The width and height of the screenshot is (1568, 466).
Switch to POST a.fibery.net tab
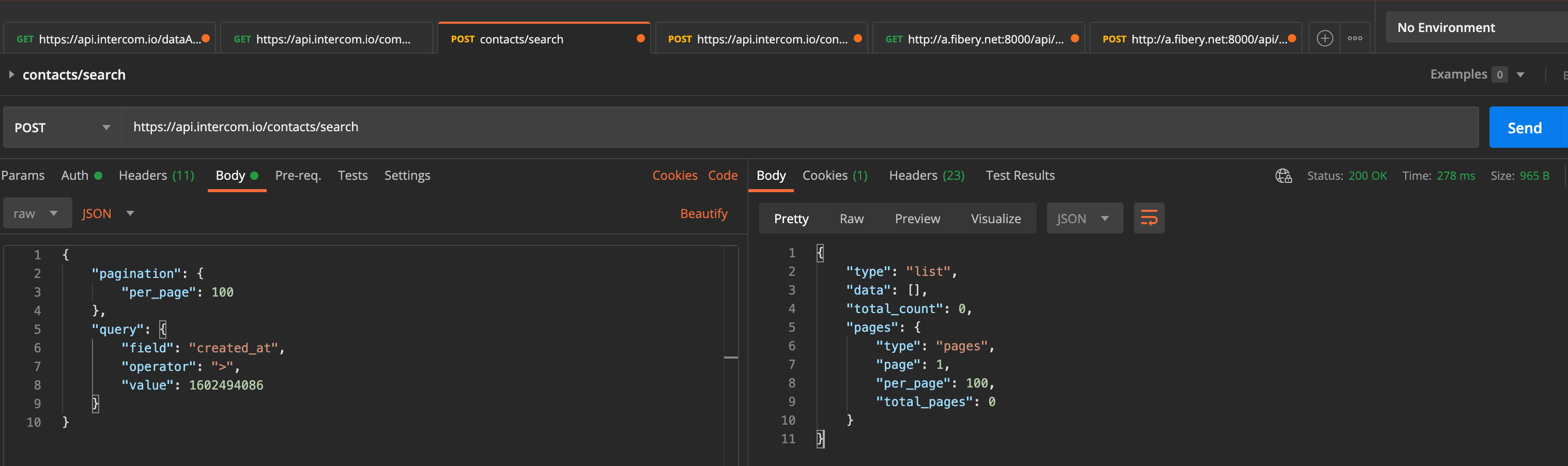coord(1195,38)
